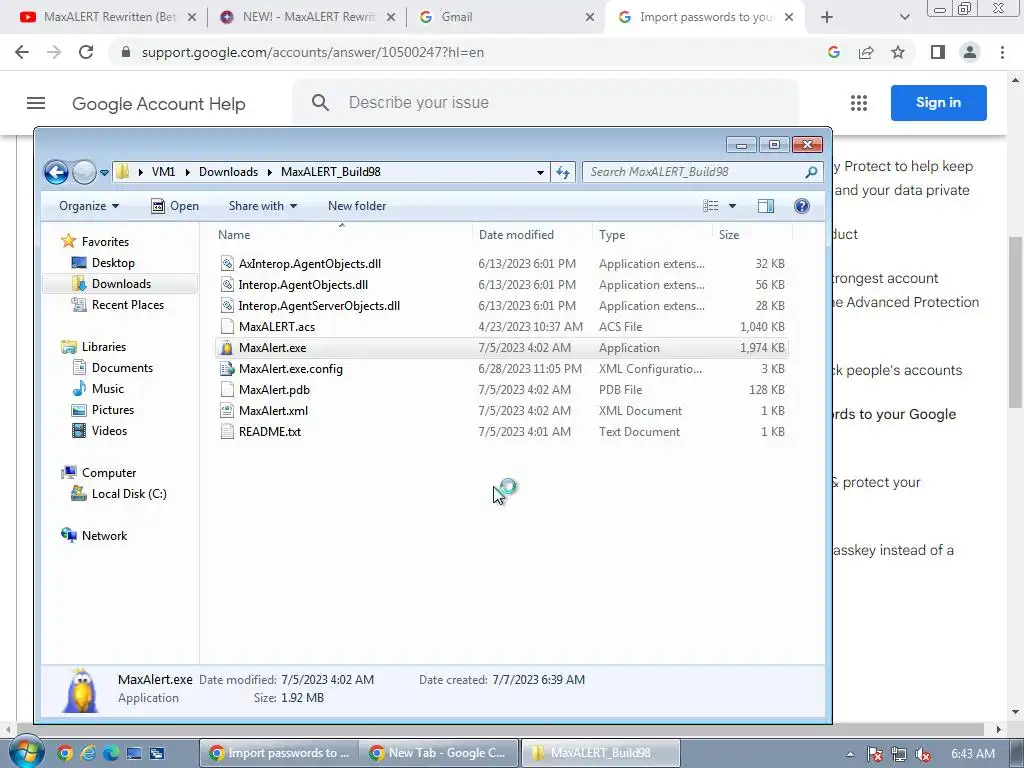
Task: Sort by the Size column header
Action: (x=752, y=235)
